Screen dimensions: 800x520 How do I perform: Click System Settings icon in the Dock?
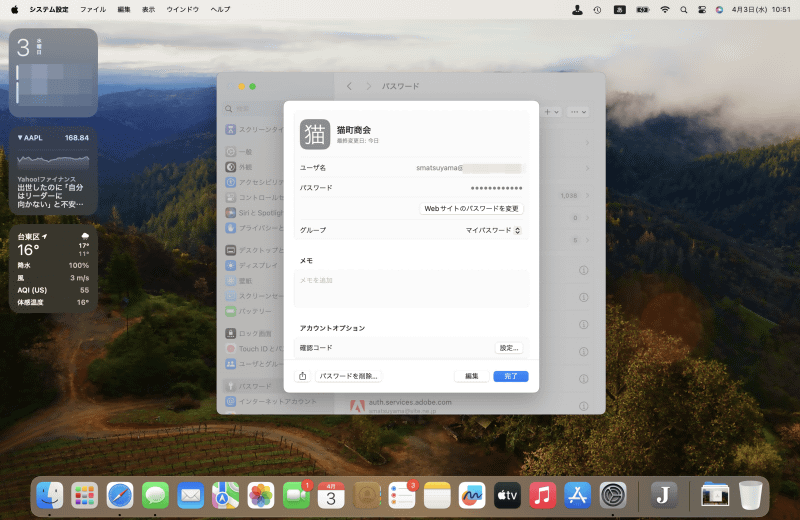click(613, 496)
